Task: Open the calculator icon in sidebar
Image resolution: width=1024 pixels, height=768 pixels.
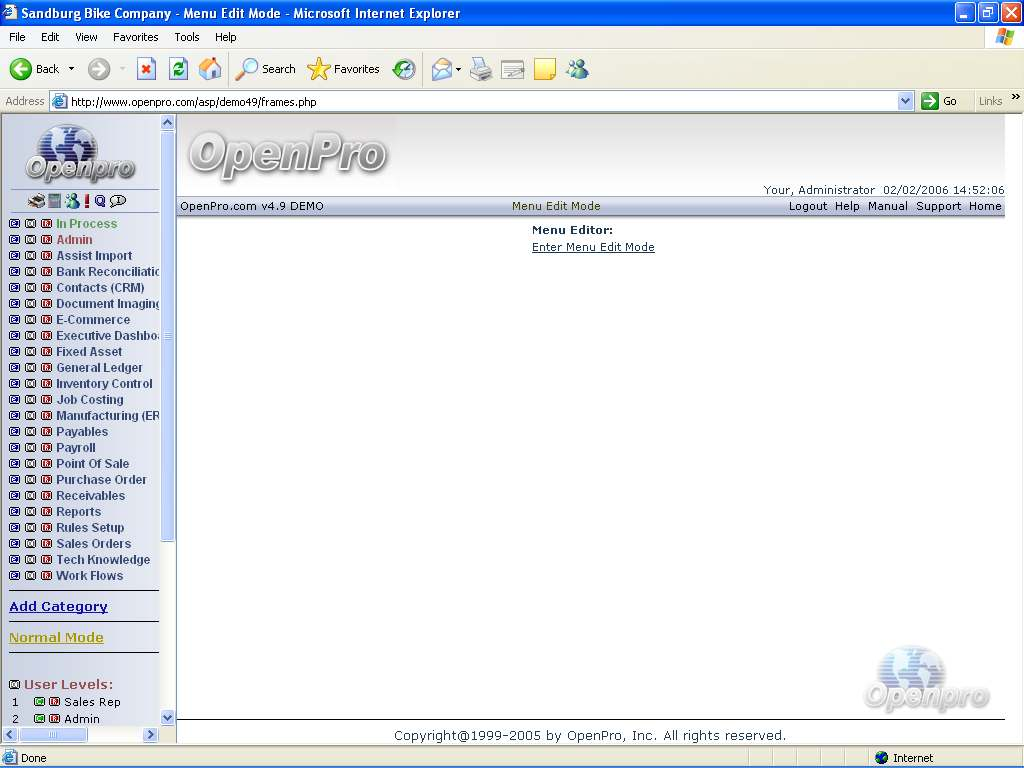Action: (55, 201)
